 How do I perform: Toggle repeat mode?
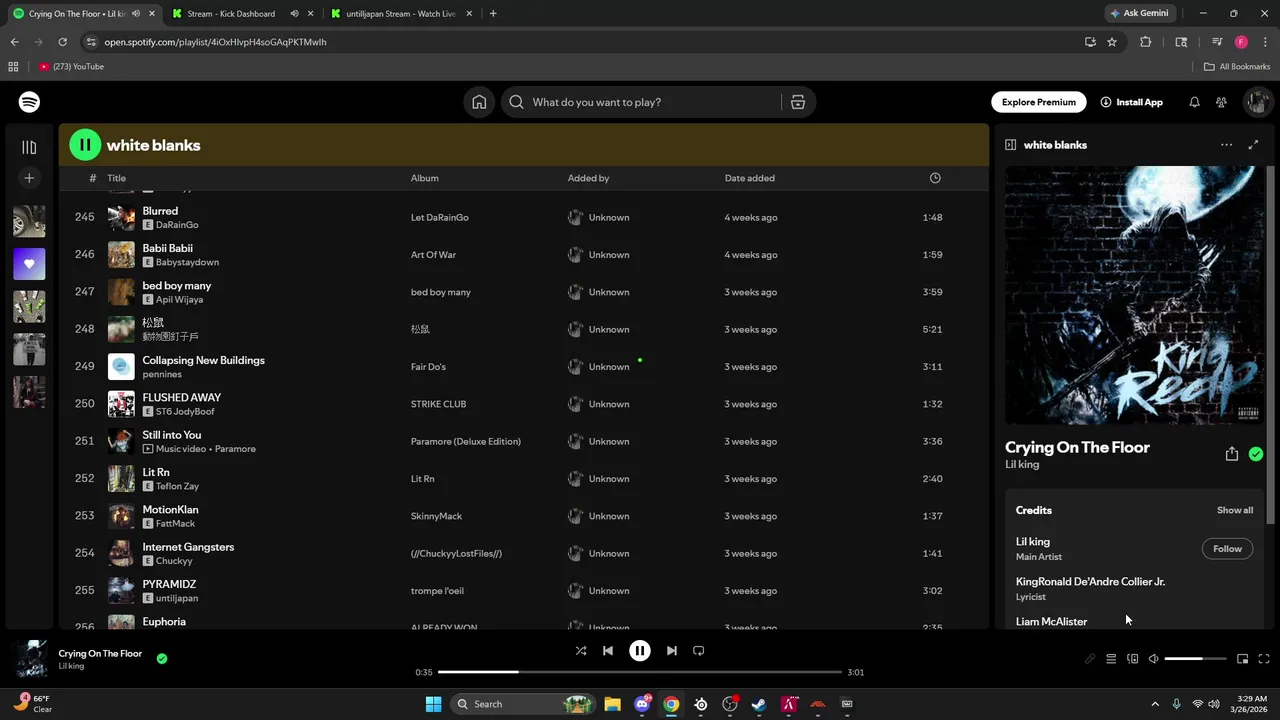point(699,650)
